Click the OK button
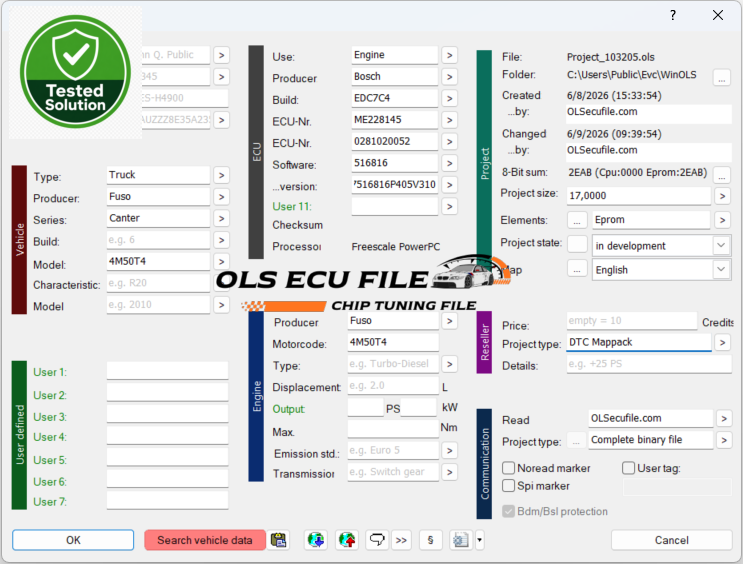The height and width of the screenshot is (564, 743). (x=73, y=540)
